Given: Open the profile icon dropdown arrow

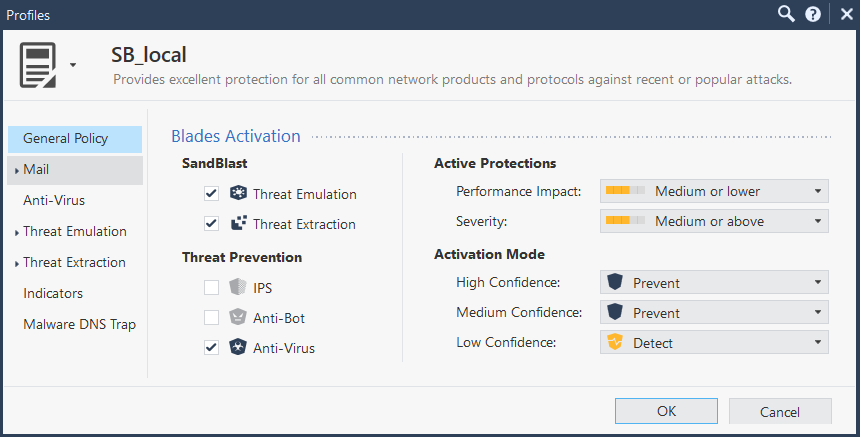Looking at the screenshot, I should pos(73,65).
